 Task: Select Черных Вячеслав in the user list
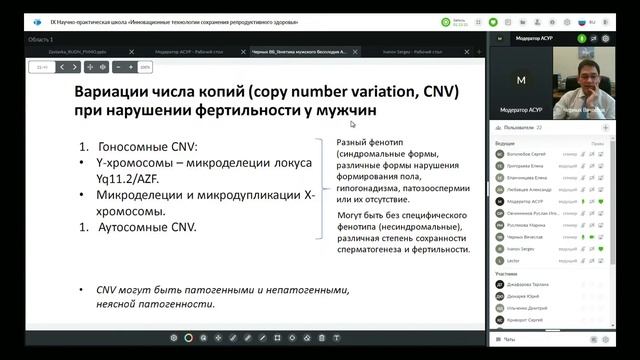525,237
